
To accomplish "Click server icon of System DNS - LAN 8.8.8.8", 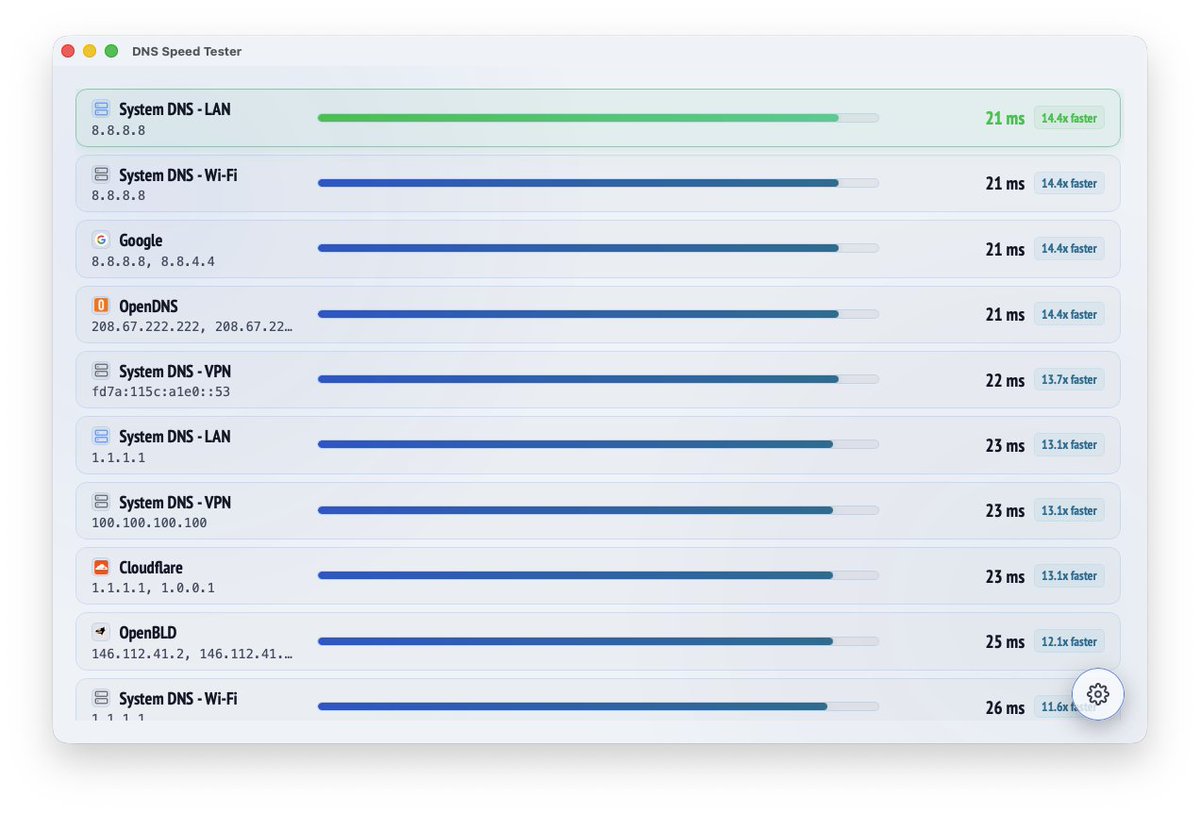I will click(x=101, y=109).
